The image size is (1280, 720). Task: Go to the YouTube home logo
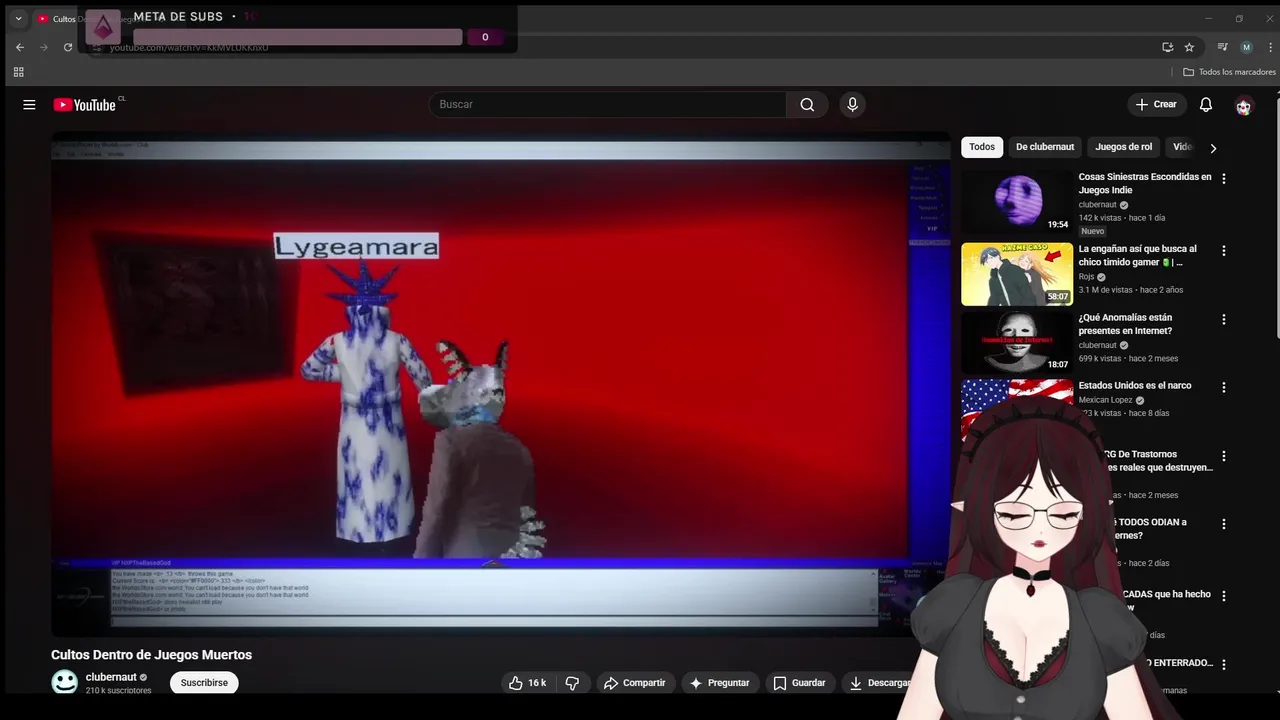(x=85, y=105)
